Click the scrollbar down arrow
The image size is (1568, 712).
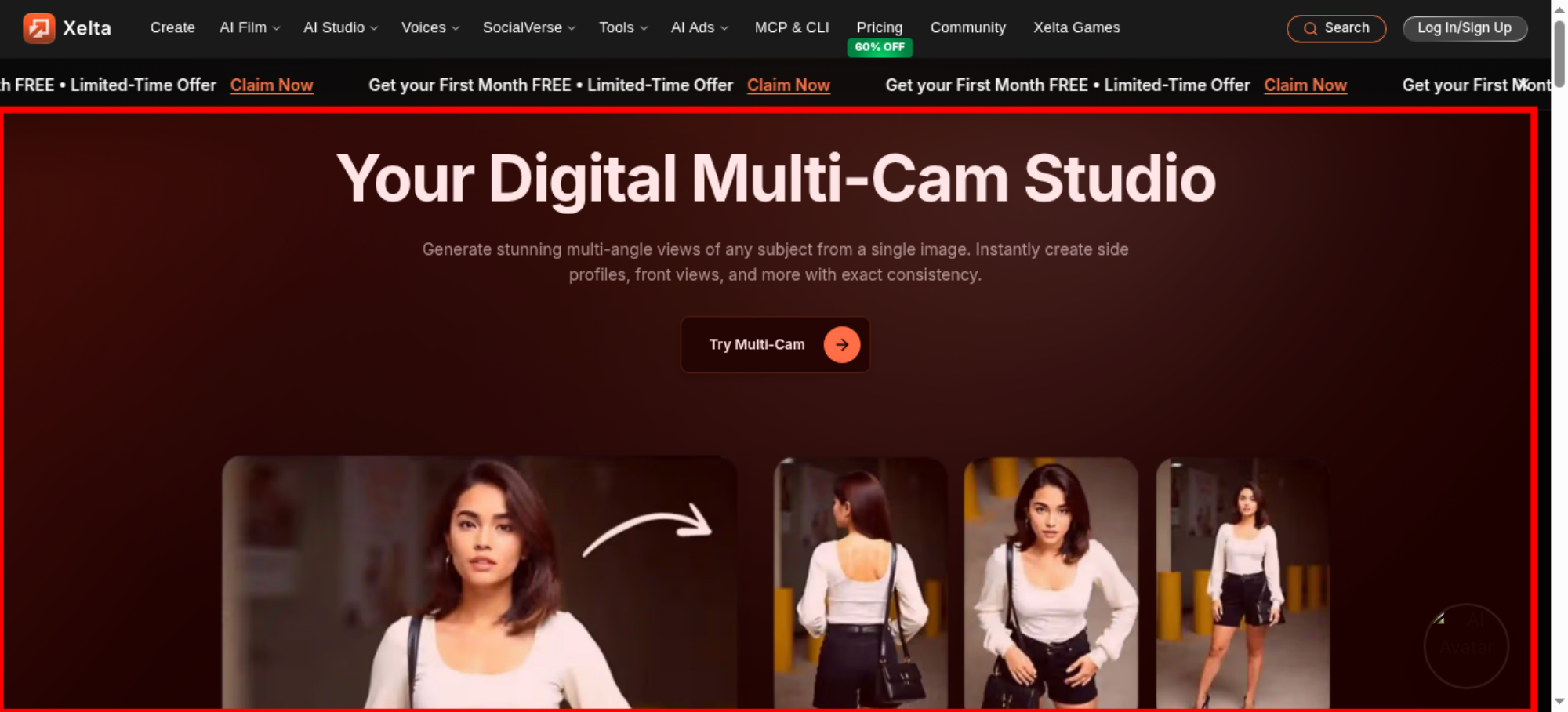tap(1559, 702)
